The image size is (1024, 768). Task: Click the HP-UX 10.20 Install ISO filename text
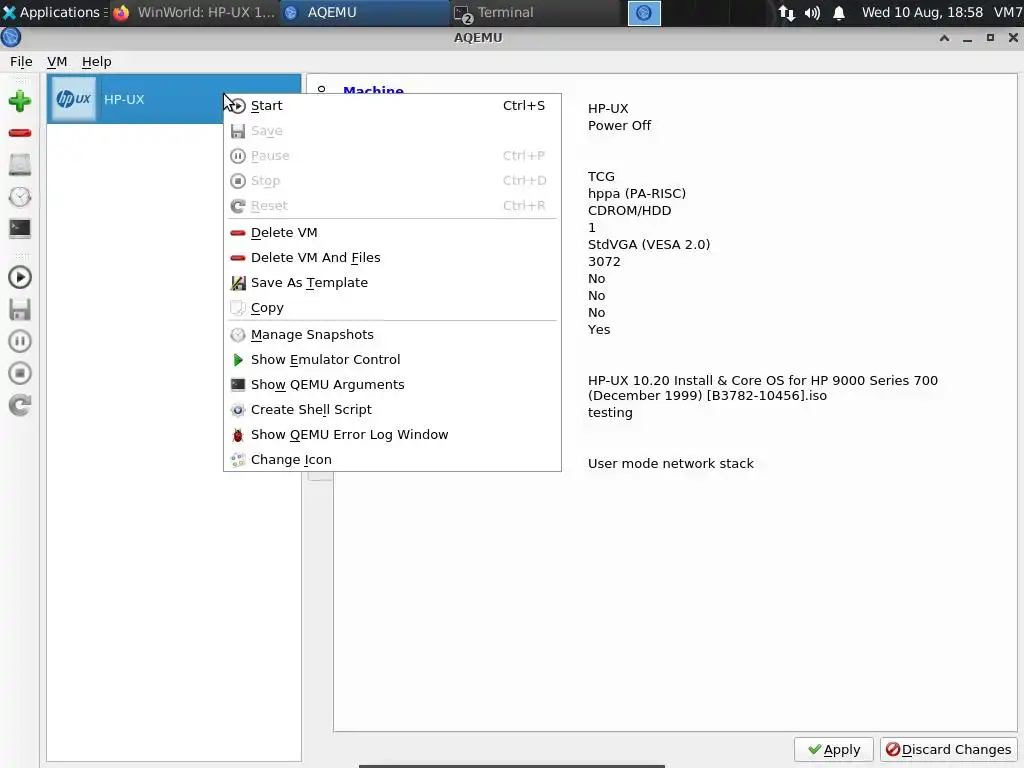pos(762,388)
